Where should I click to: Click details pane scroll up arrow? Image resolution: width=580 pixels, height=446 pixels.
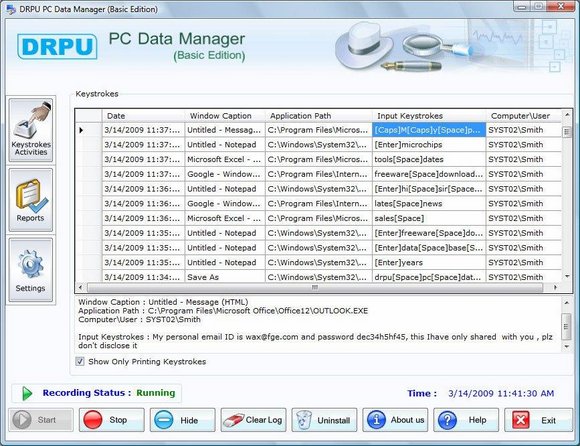tap(566, 303)
